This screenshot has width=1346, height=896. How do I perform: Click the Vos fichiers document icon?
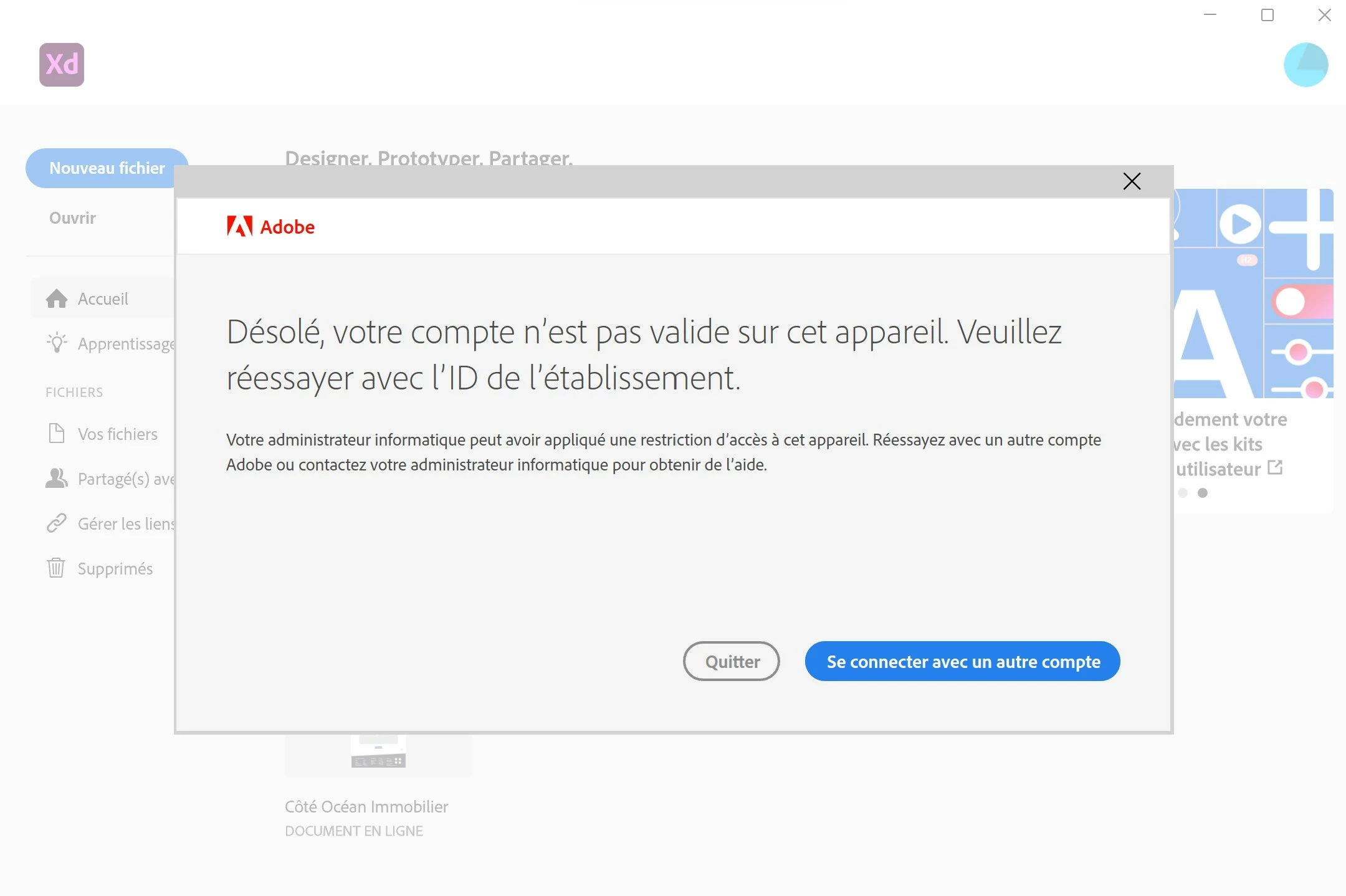point(57,433)
